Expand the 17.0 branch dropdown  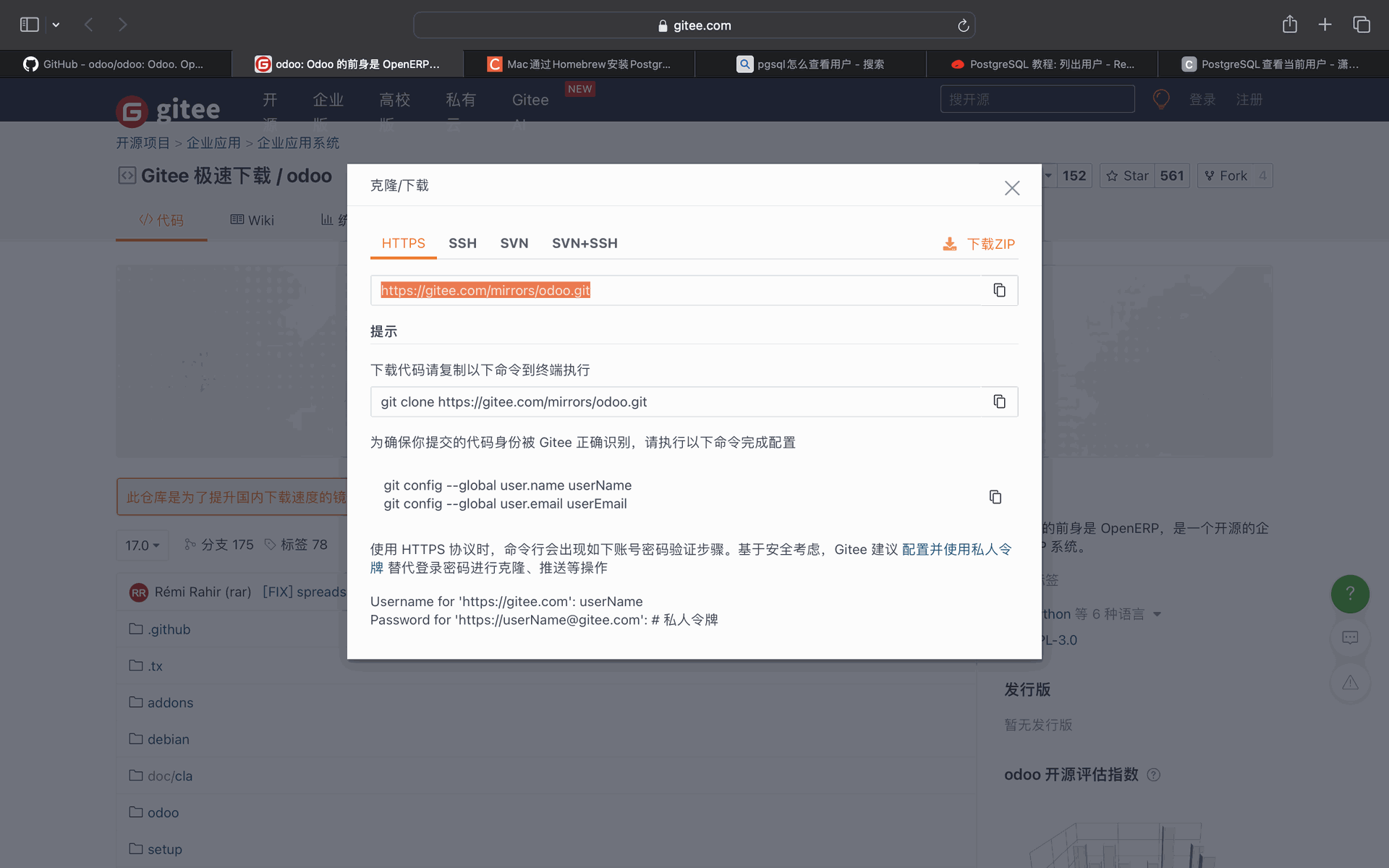pos(142,545)
